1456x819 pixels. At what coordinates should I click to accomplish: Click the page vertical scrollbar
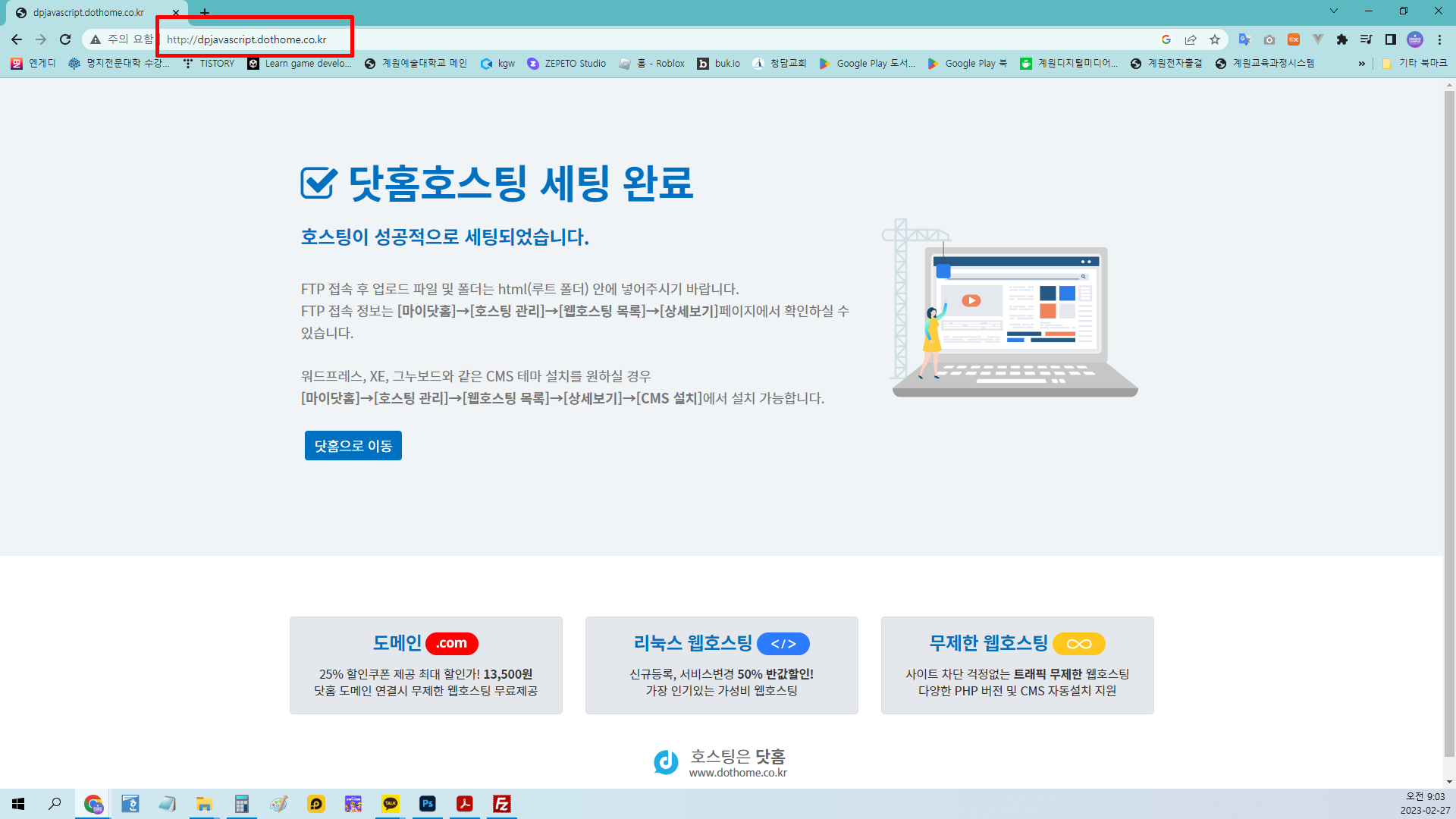click(1449, 425)
